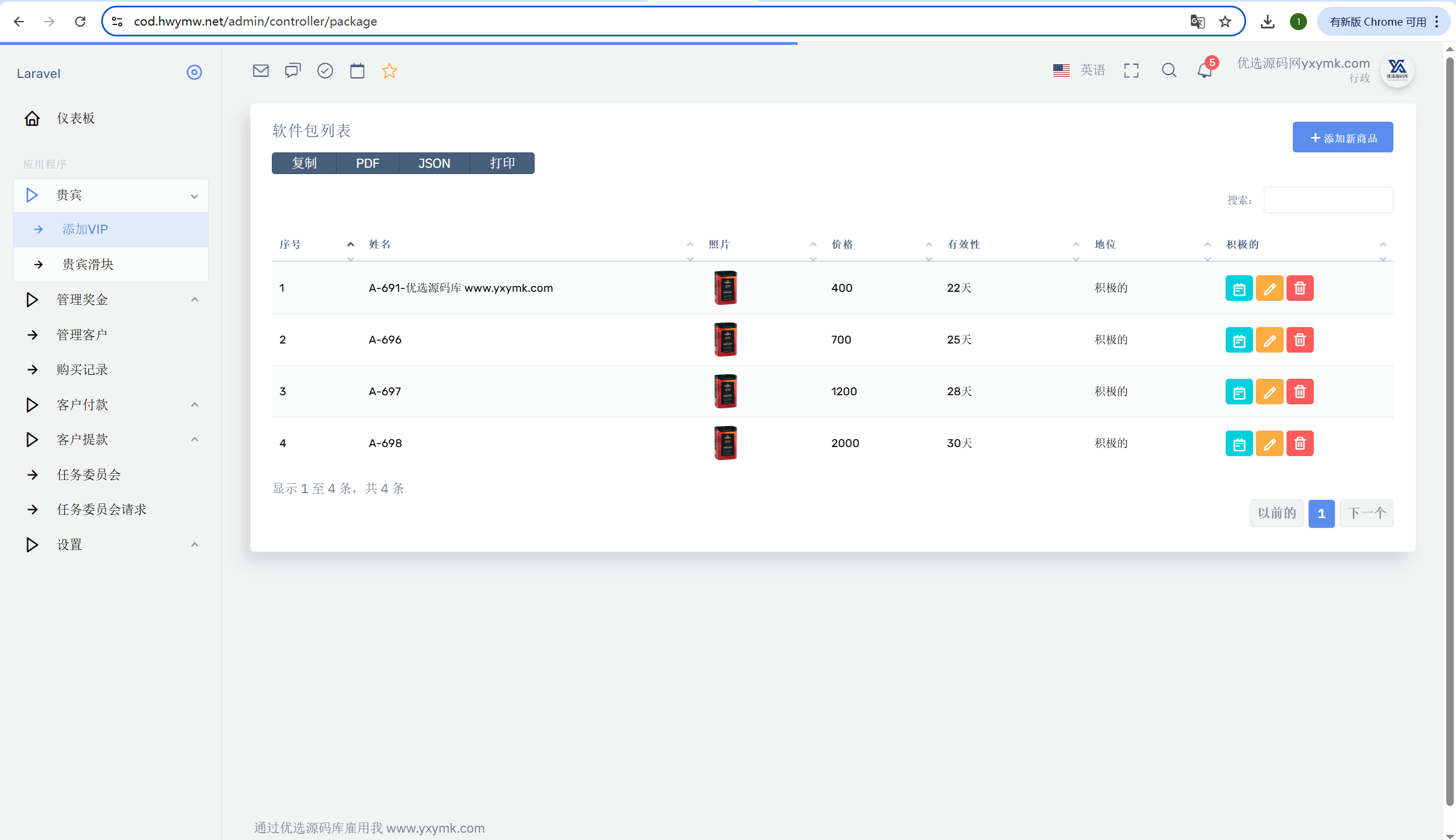The height and width of the screenshot is (840, 1456).
Task: Open the notification bell with badge 5
Action: tap(1205, 71)
